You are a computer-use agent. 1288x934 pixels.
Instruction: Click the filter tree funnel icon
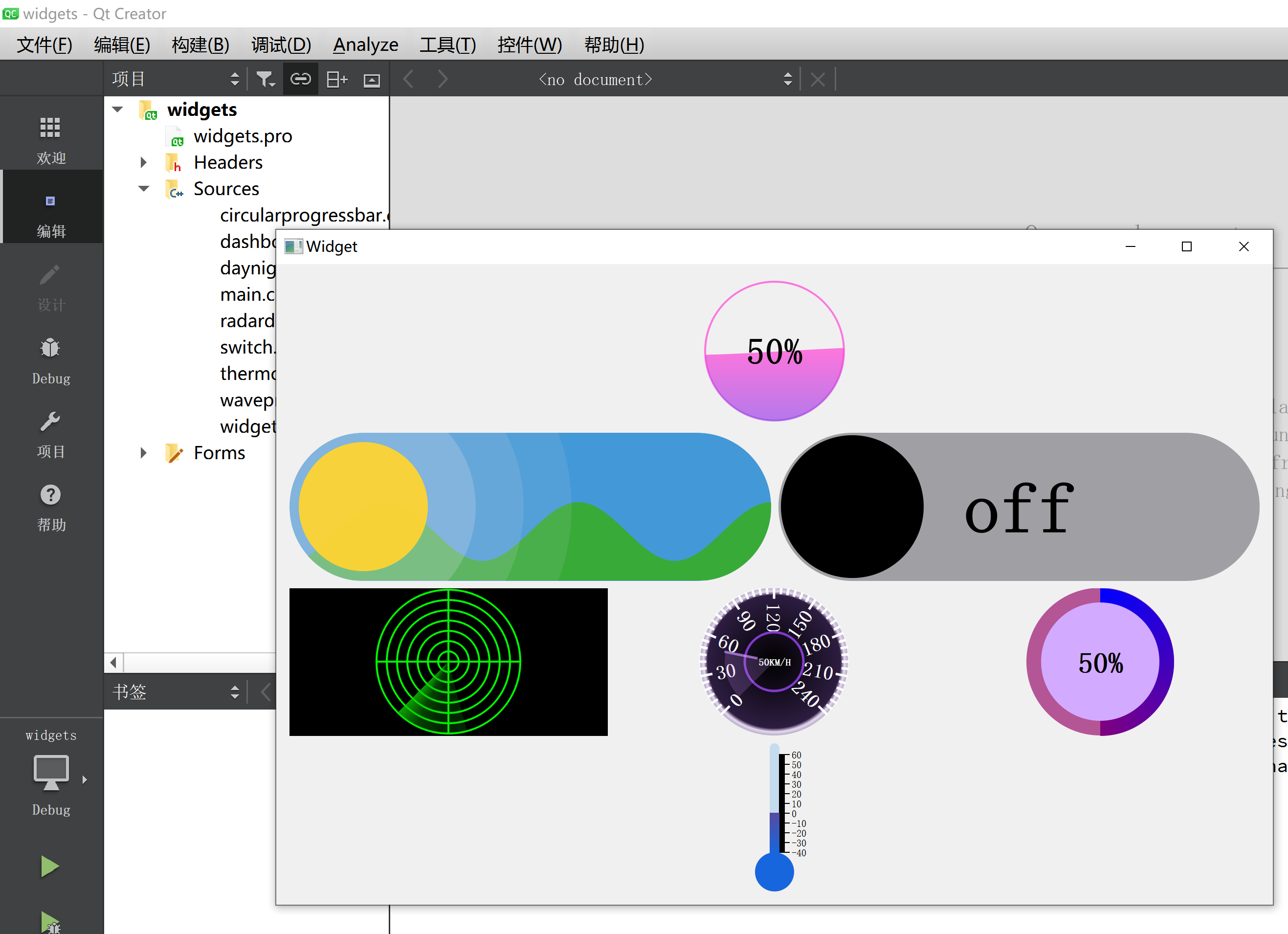click(x=265, y=80)
